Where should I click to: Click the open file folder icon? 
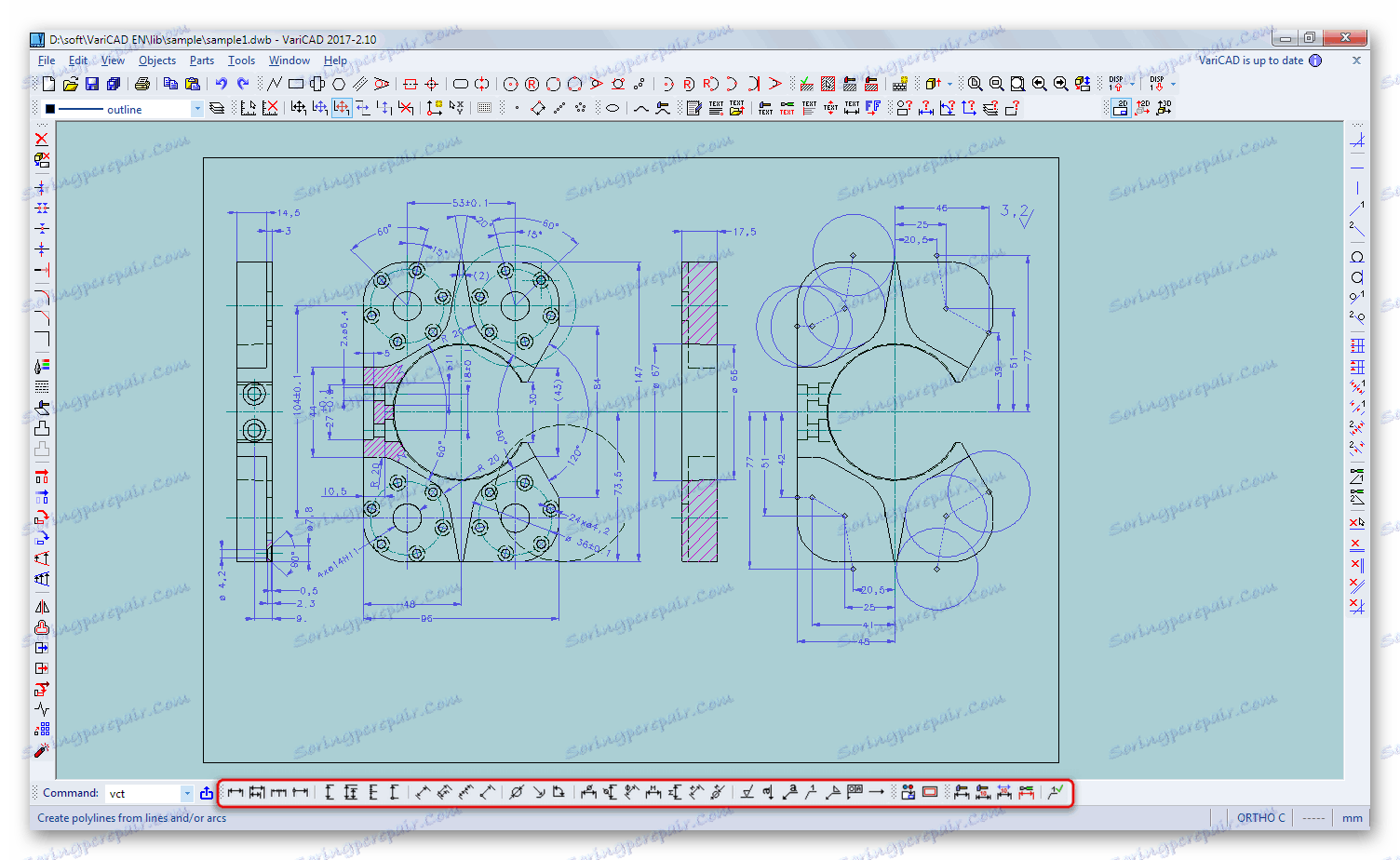point(70,84)
